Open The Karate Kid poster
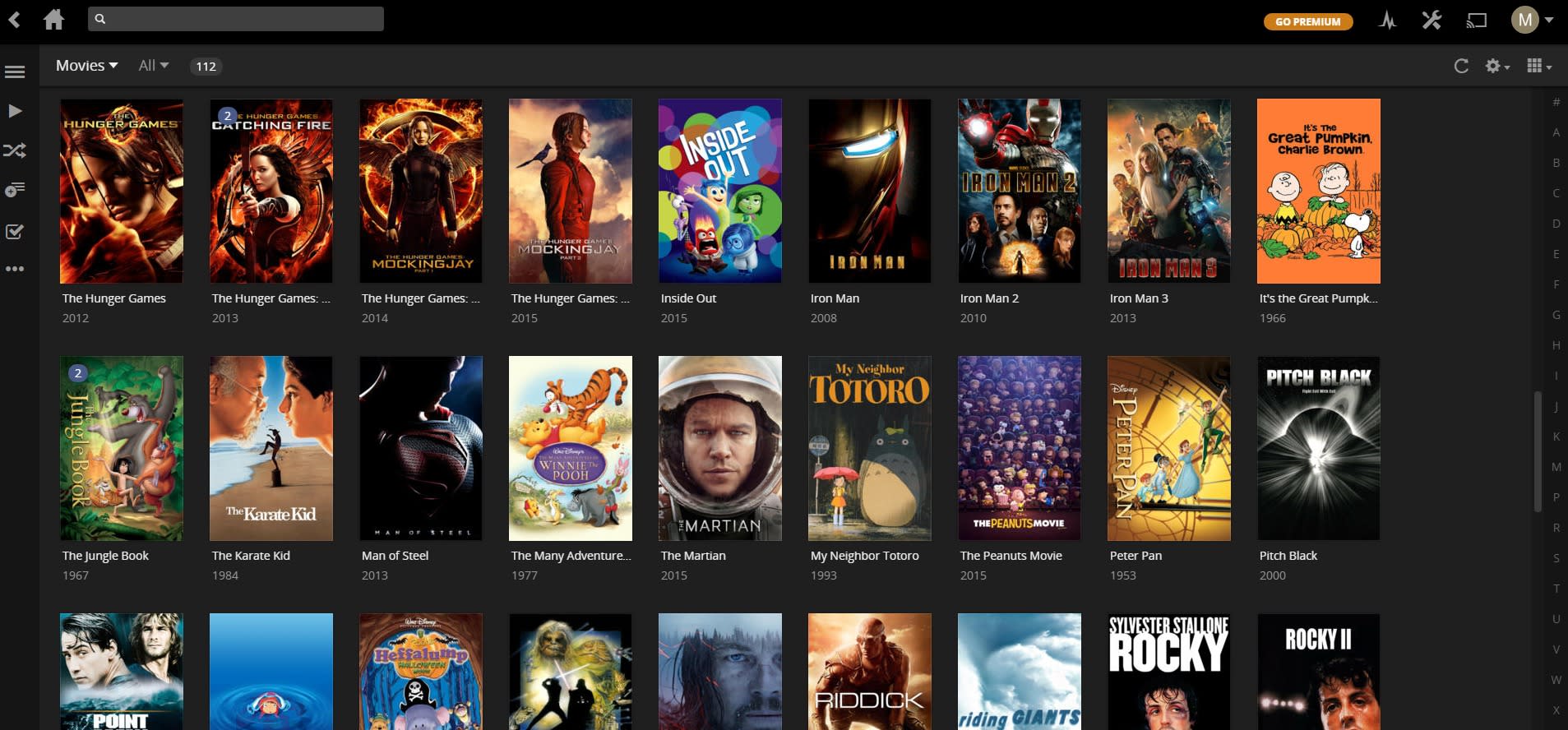The width and height of the screenshot is (1568, 730). pos(271,448)
